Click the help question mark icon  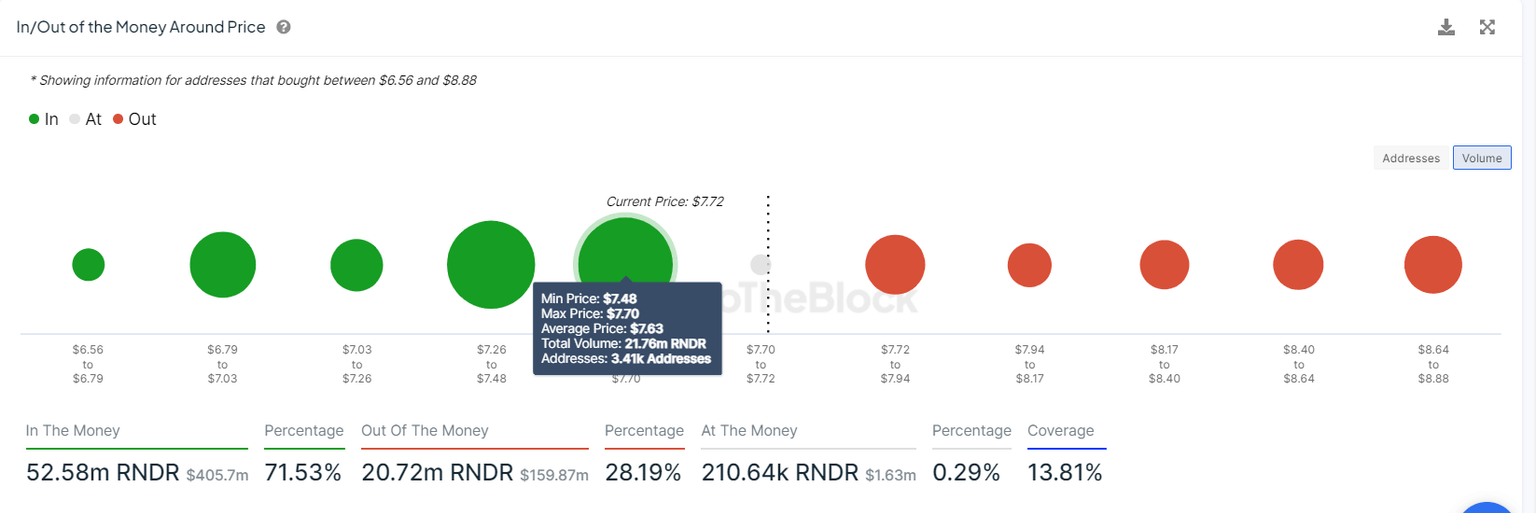tap(284, 28)
